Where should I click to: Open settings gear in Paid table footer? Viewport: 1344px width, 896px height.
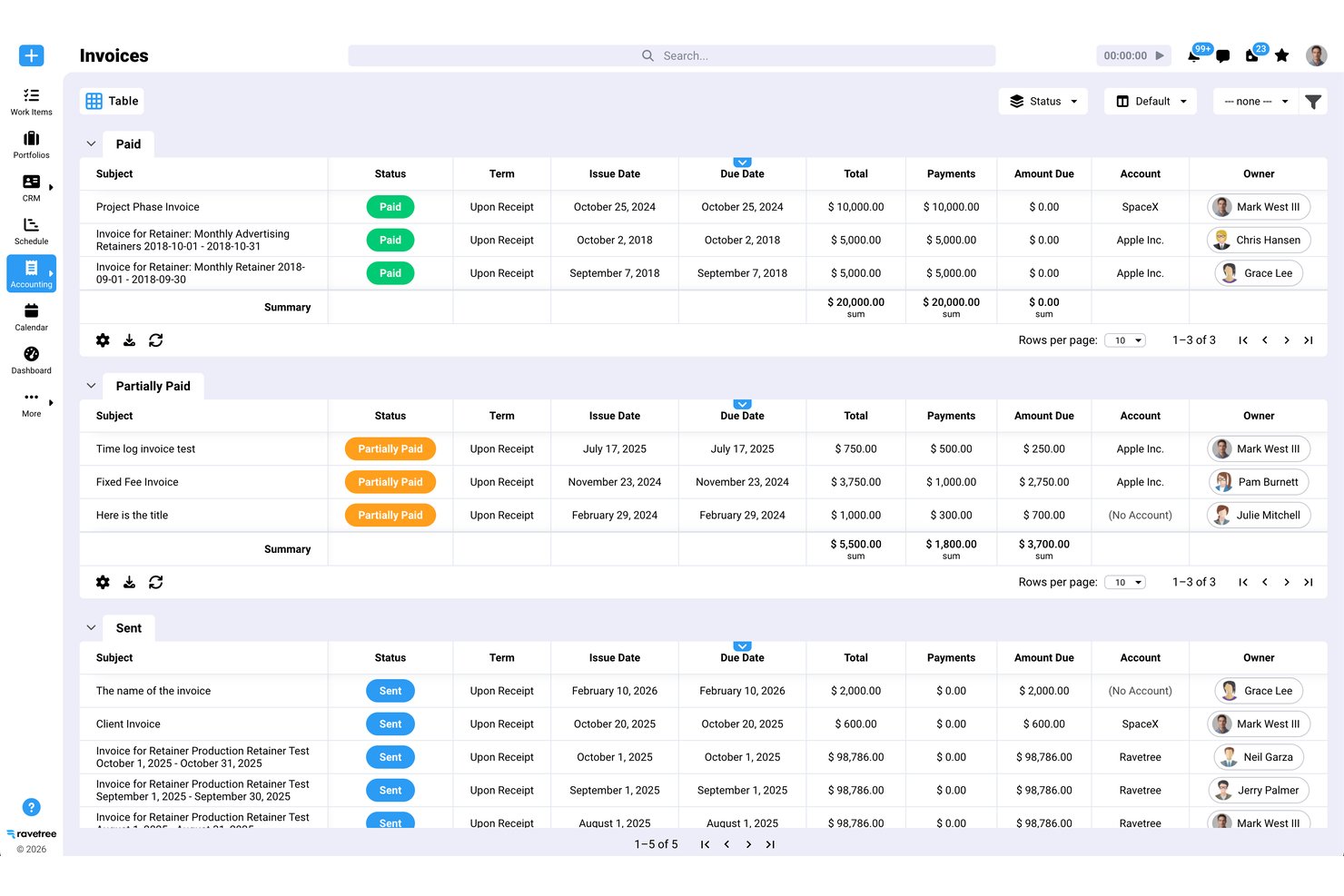tap(103, 340)
